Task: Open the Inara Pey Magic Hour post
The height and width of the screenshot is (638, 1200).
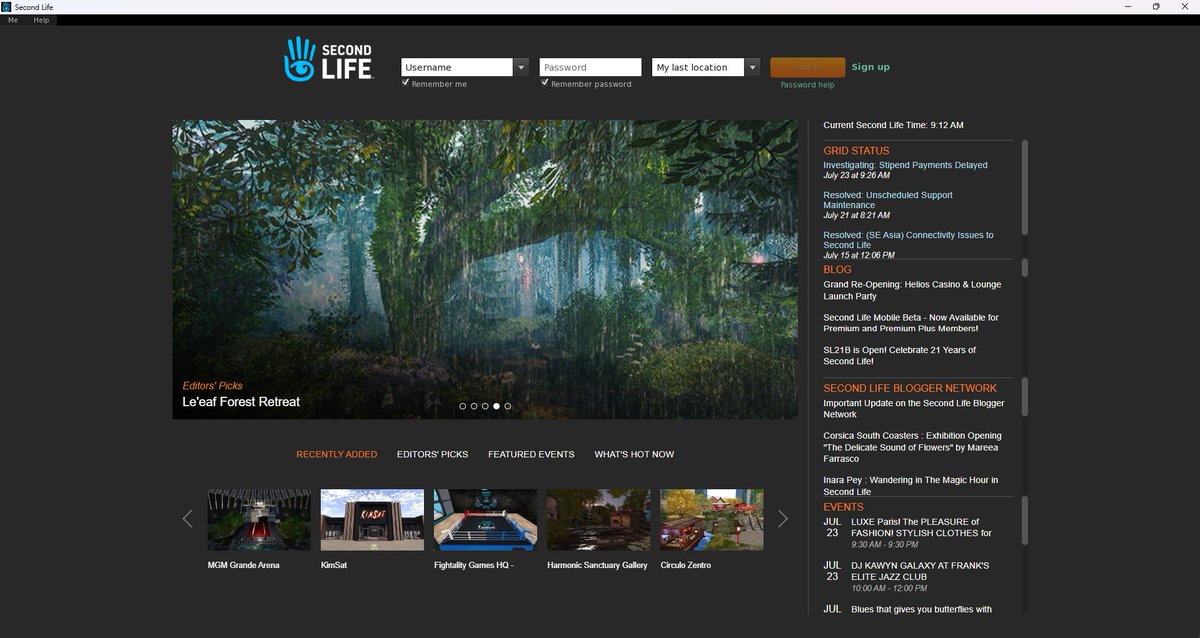Action: (x=910, y=486)
